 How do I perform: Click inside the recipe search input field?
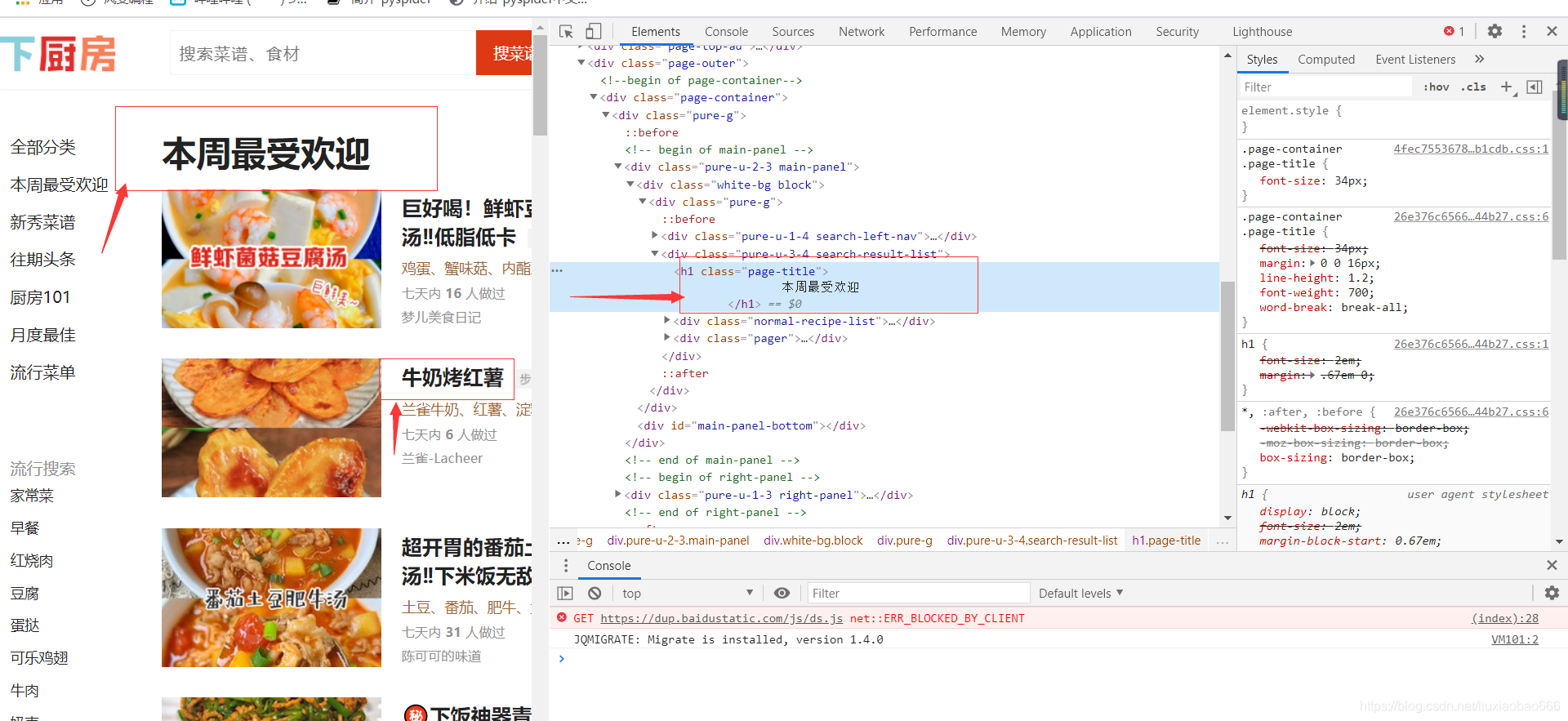pos(323,53)
